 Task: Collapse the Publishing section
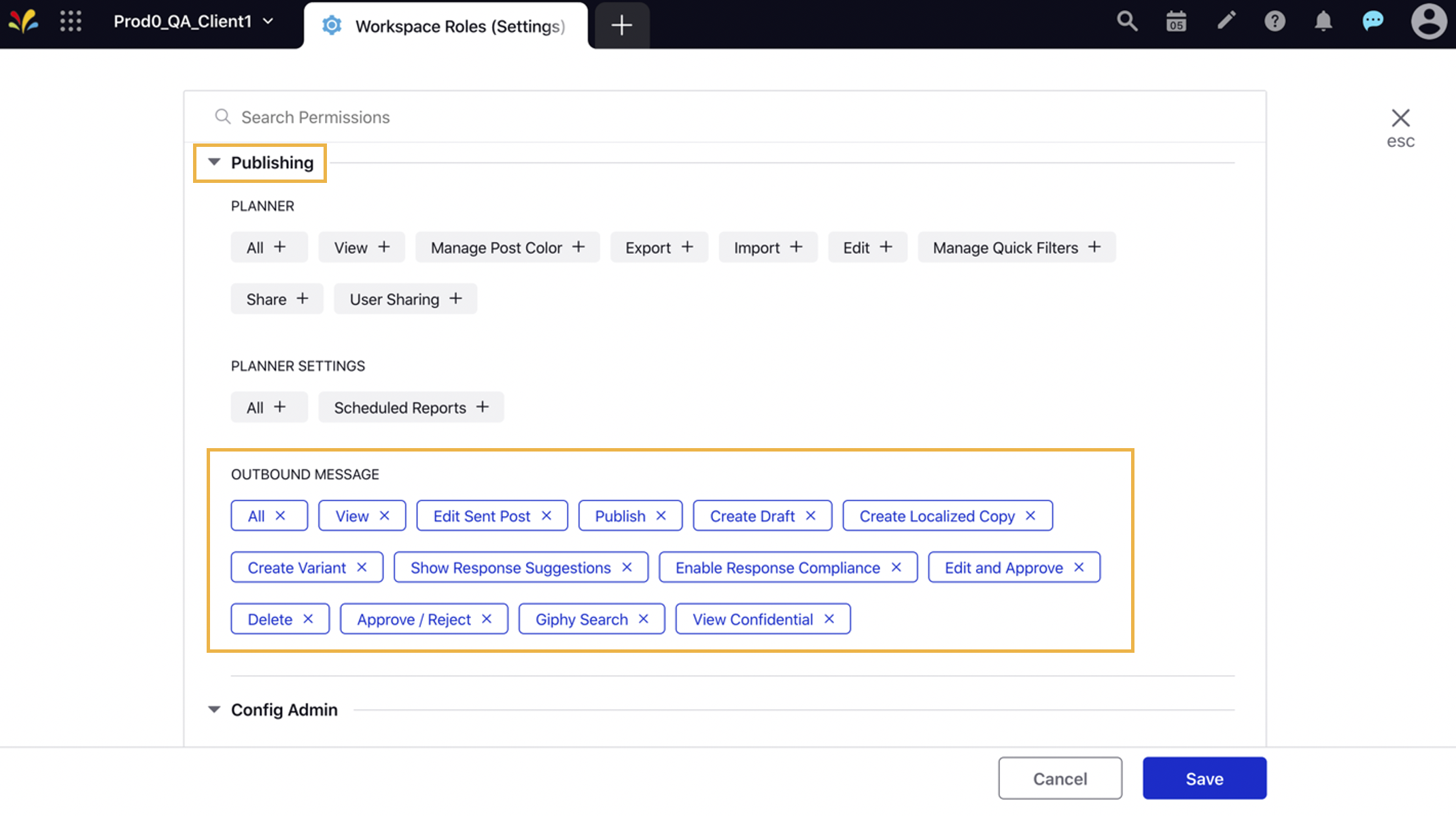[x=213, y=161]
